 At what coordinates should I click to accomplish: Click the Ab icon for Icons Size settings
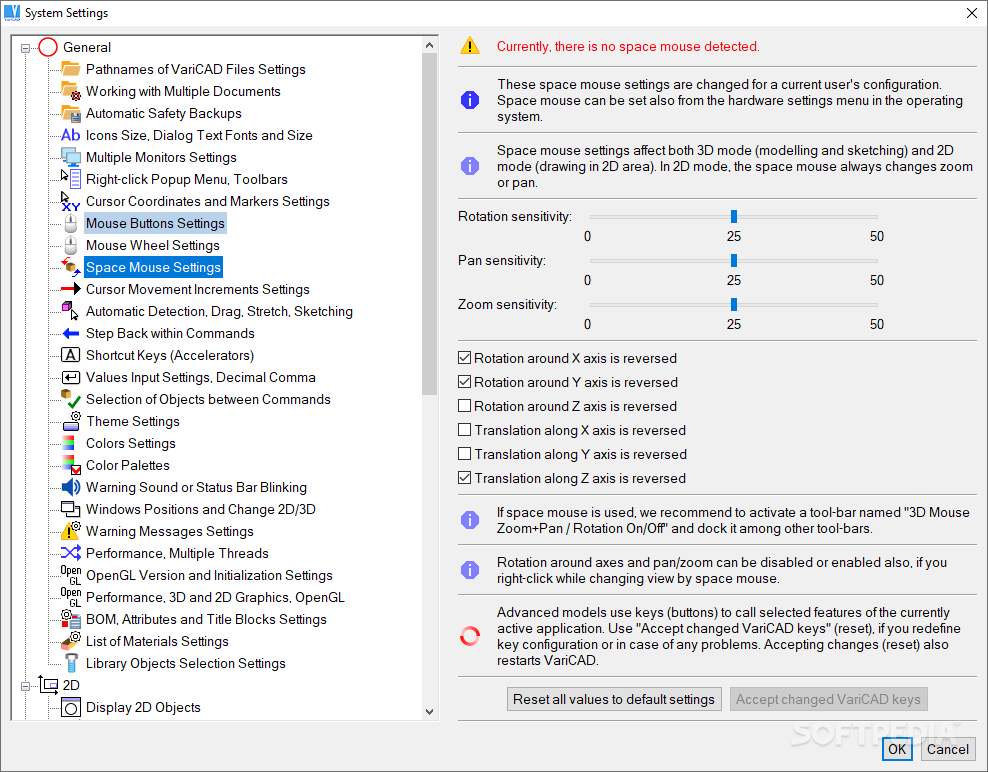pos(71,135)
